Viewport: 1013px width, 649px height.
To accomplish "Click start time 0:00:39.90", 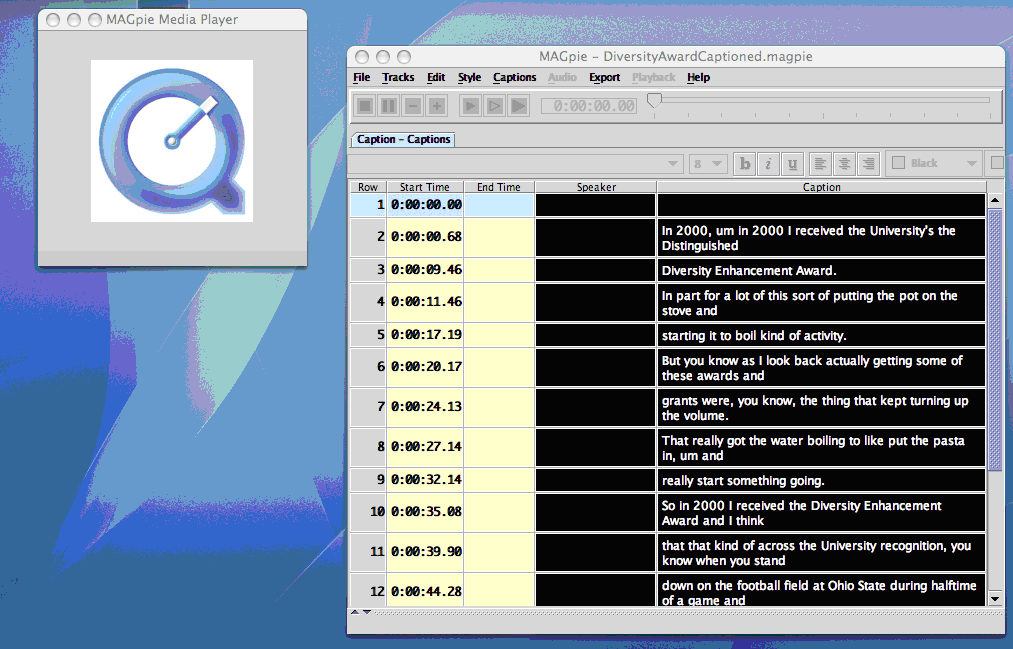I will pos(426,552).
